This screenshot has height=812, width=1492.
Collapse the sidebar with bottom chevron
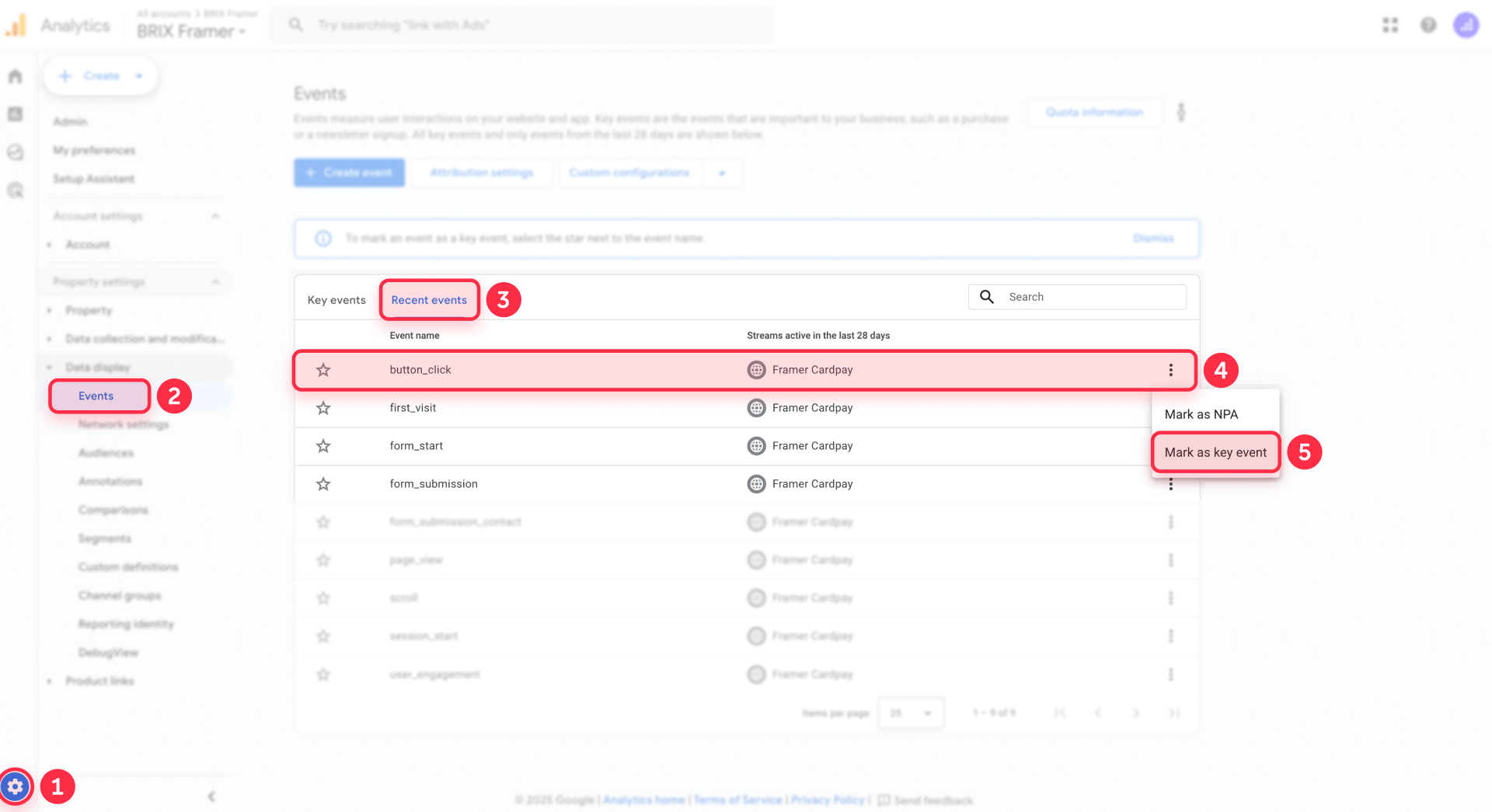211,796
